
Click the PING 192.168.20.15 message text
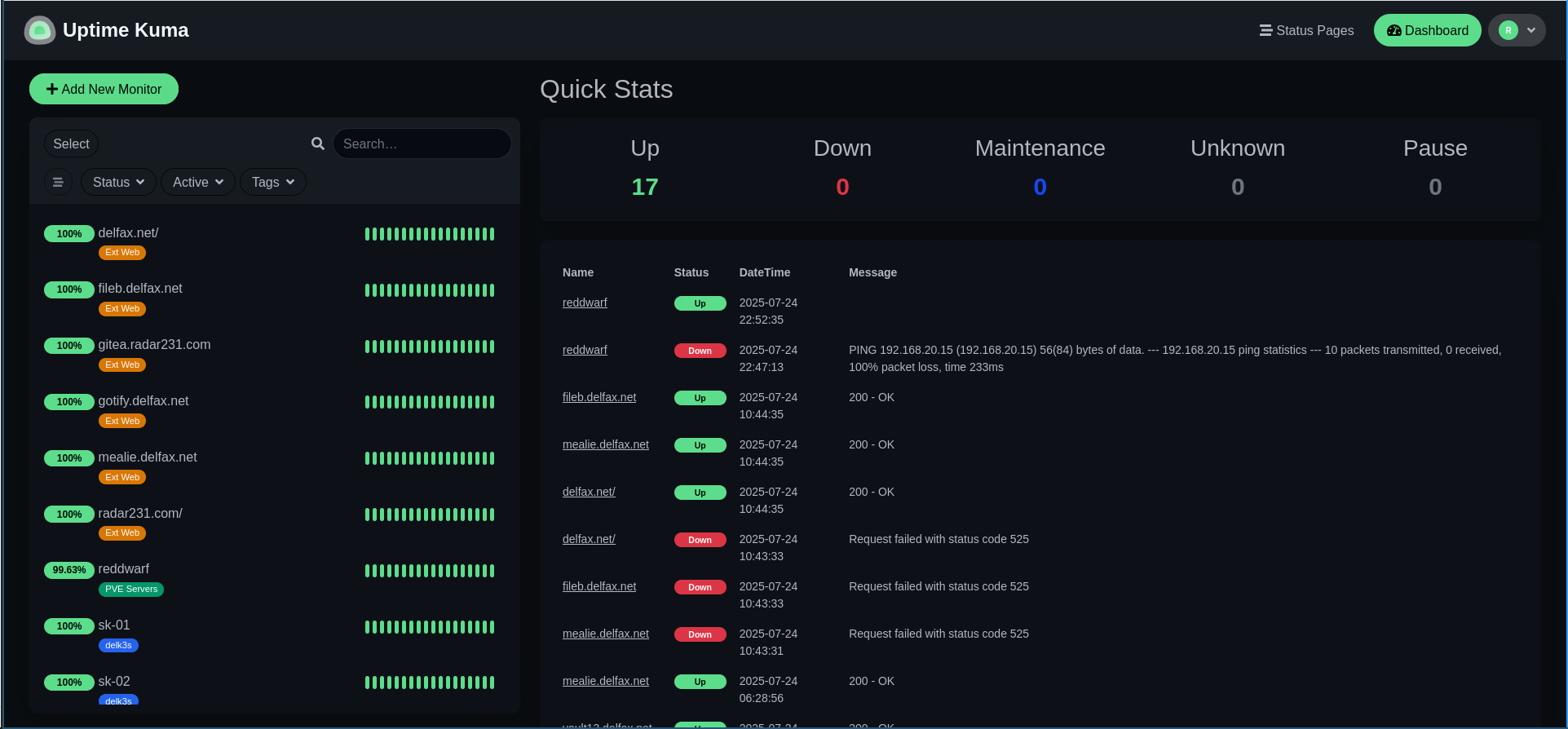1175,358
